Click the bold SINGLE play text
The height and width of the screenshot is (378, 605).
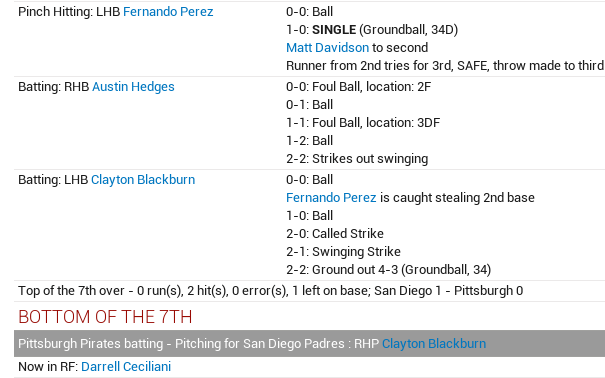pyautogui.click(x=334, y=30)
